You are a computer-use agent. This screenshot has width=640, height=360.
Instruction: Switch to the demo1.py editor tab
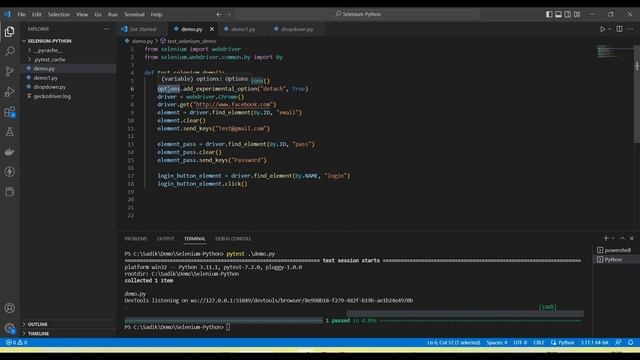coord(243,29)
